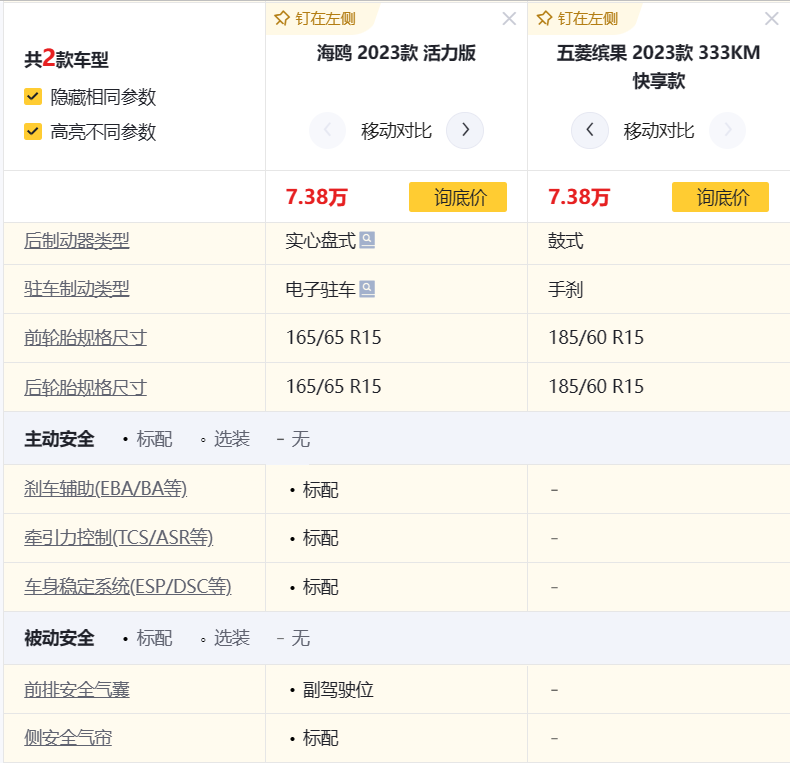Open 后制动器类型 parameter link
Viewport: 790px width, 763px height.
[x=77, y=240]
